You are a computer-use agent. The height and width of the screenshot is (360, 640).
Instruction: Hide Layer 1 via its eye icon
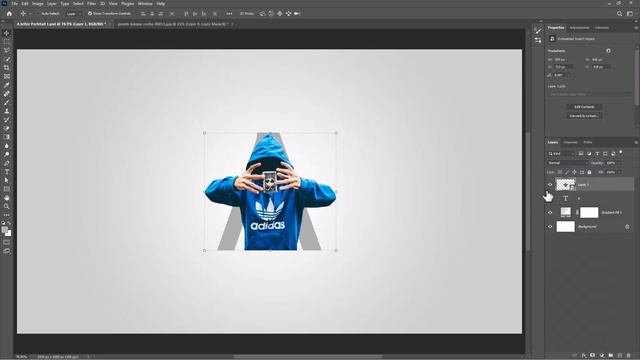pyautogui.click(x=550, y=184)
